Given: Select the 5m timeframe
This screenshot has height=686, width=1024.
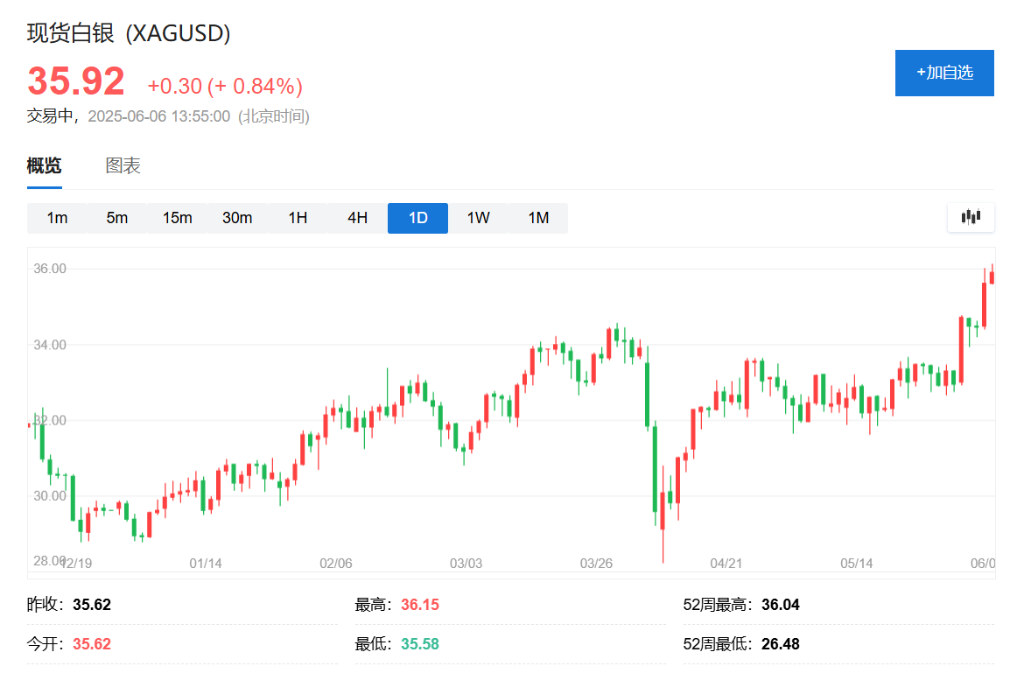Looking at the screenshot, I should [x=117, y=217].
